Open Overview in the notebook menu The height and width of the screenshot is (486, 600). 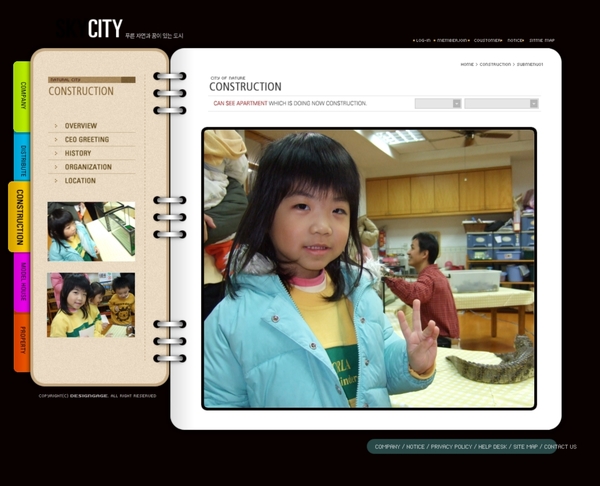click(81, 126)
